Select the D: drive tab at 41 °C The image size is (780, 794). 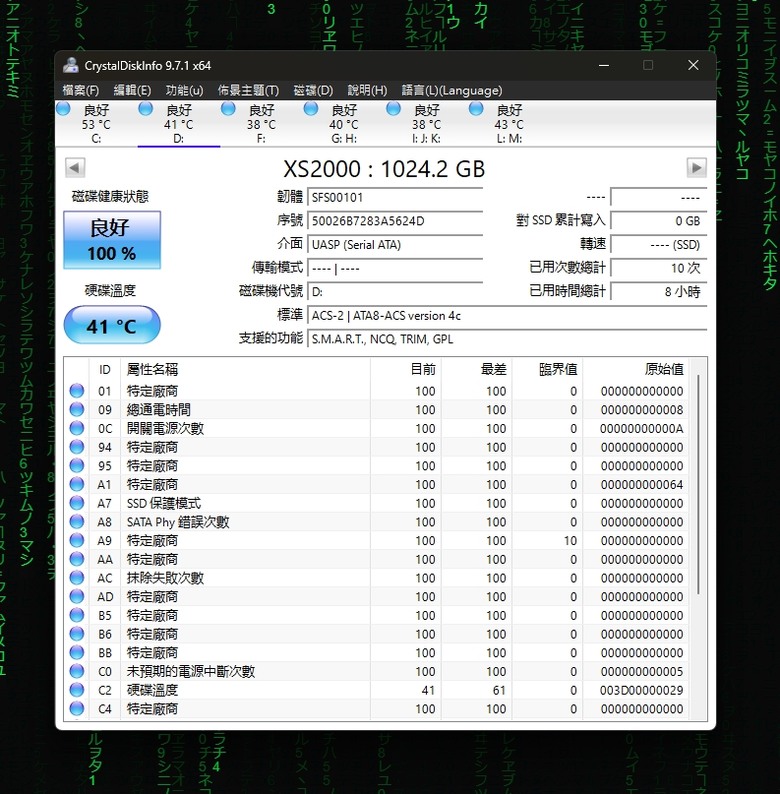(179, 124)
